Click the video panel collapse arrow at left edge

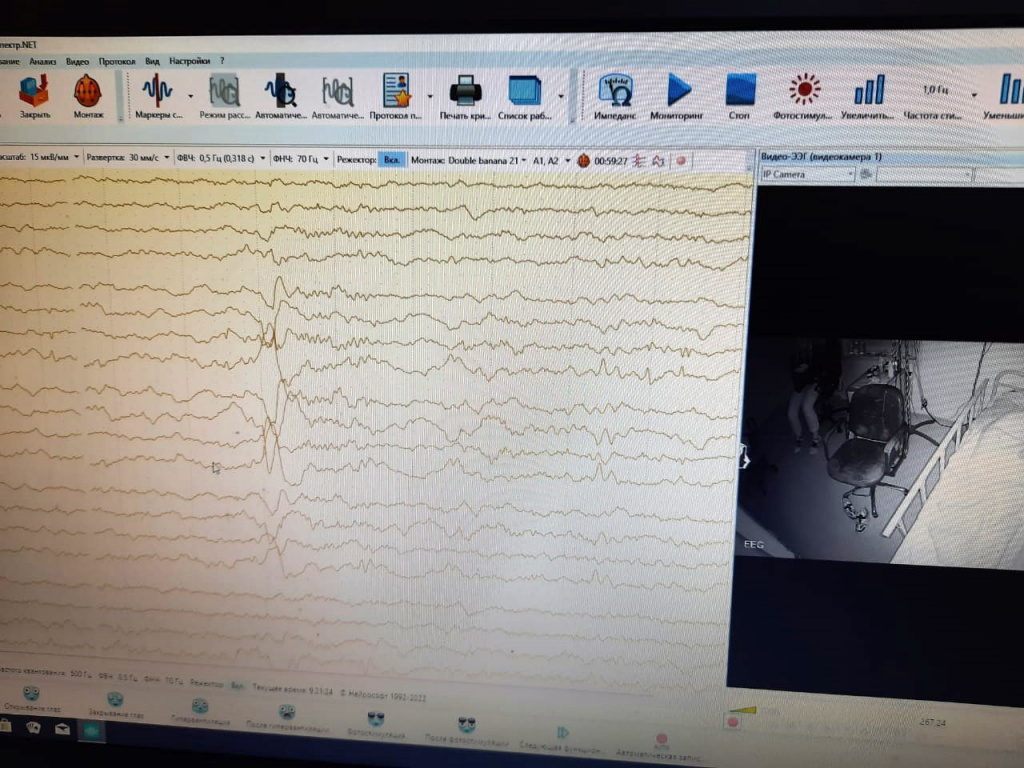point(743,459)
